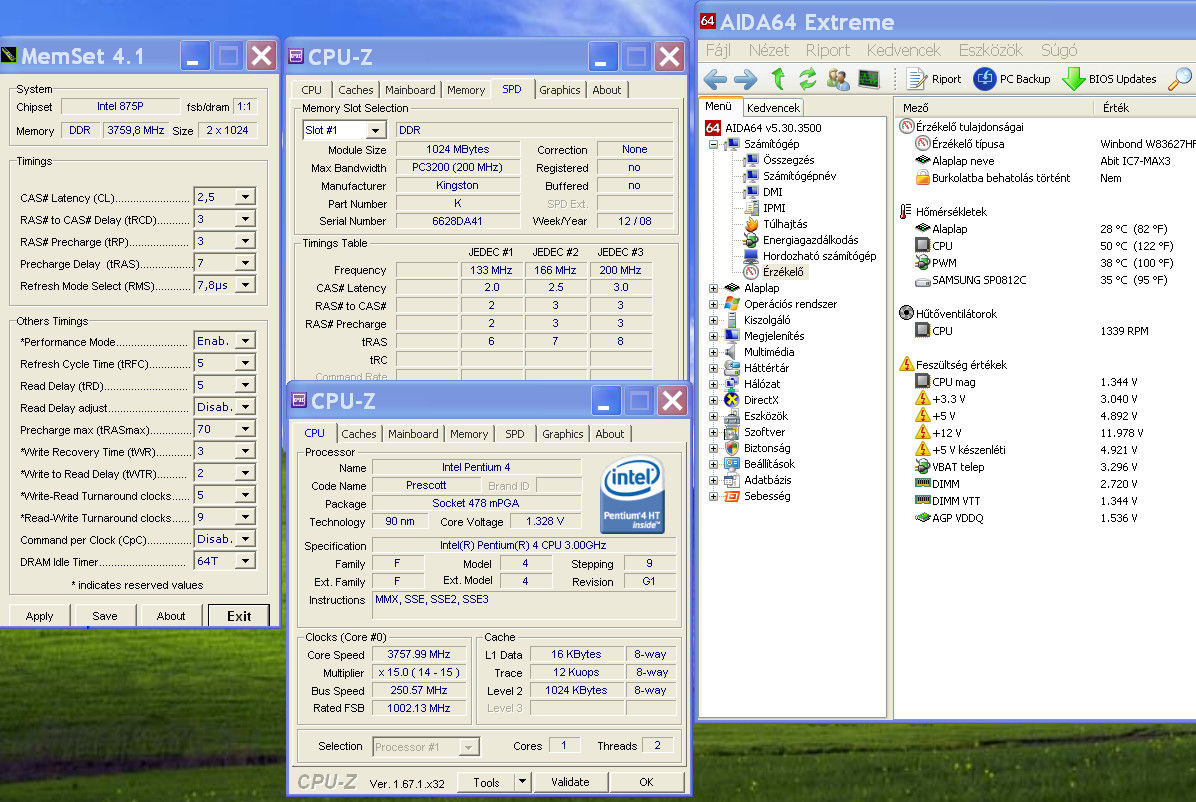Open Caches tab in lower CPU-Z

358,434
